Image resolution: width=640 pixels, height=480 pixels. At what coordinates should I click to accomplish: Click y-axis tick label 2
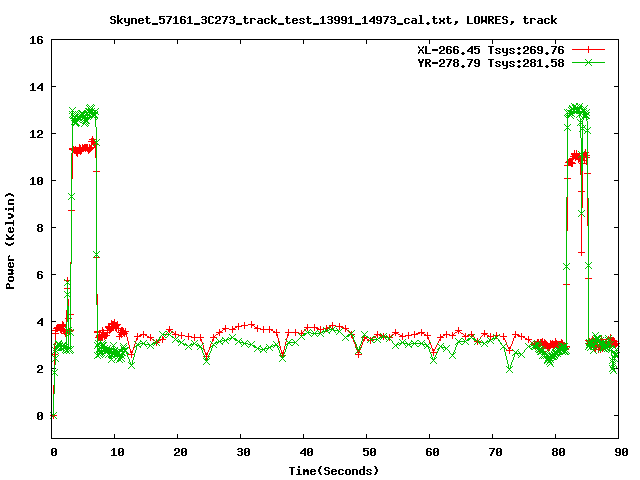click(40, 369)
